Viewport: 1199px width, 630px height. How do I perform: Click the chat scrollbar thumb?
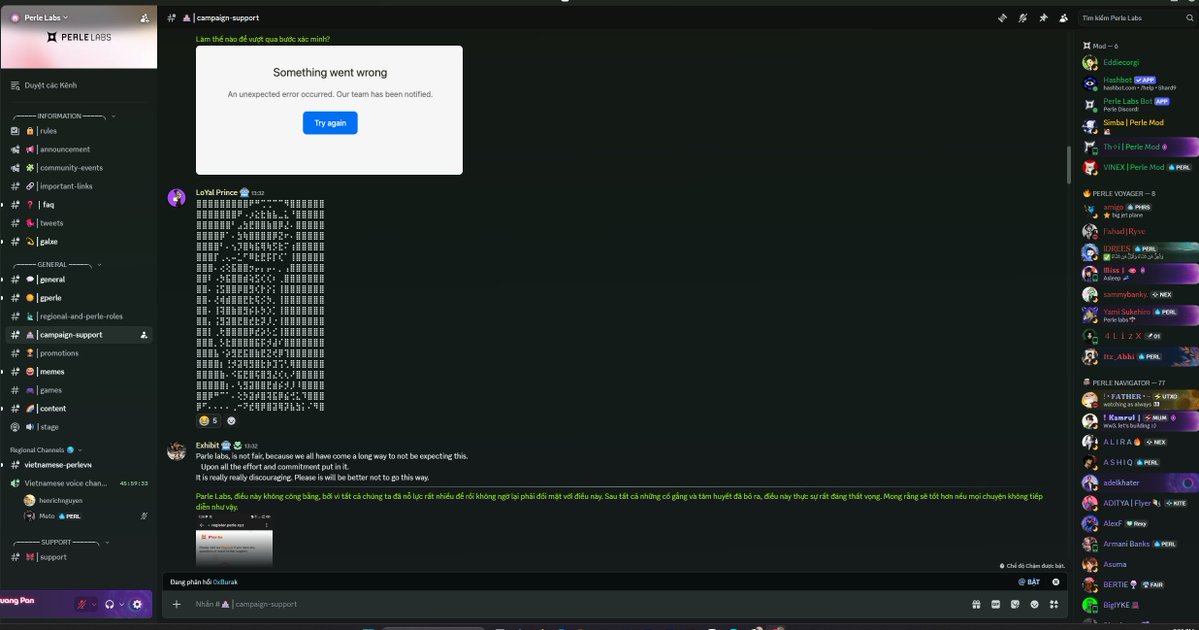(1069, 164)
